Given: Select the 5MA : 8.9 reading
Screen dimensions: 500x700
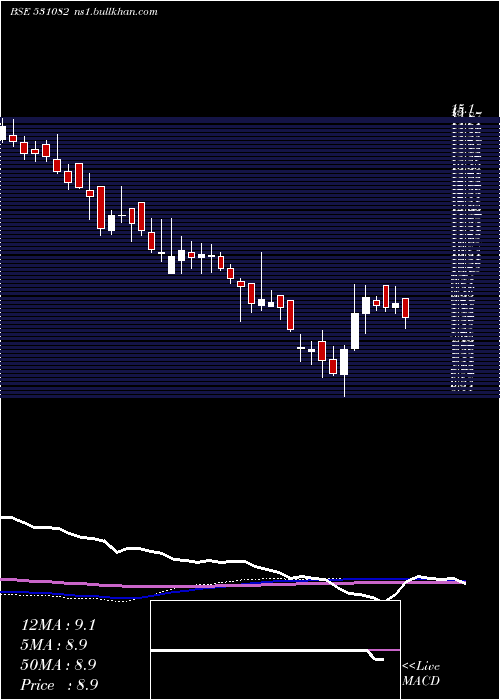Looking at the screenshot, I should tap(54, 645).
